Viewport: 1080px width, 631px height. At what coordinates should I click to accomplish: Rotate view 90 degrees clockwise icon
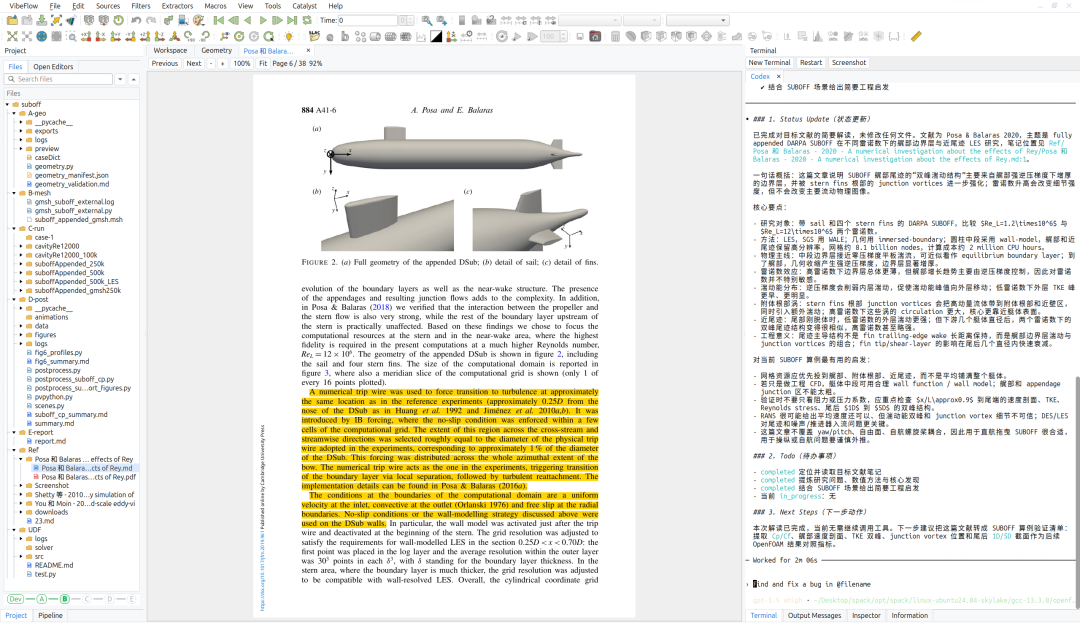pyautogui.click(x=189, y=37)
